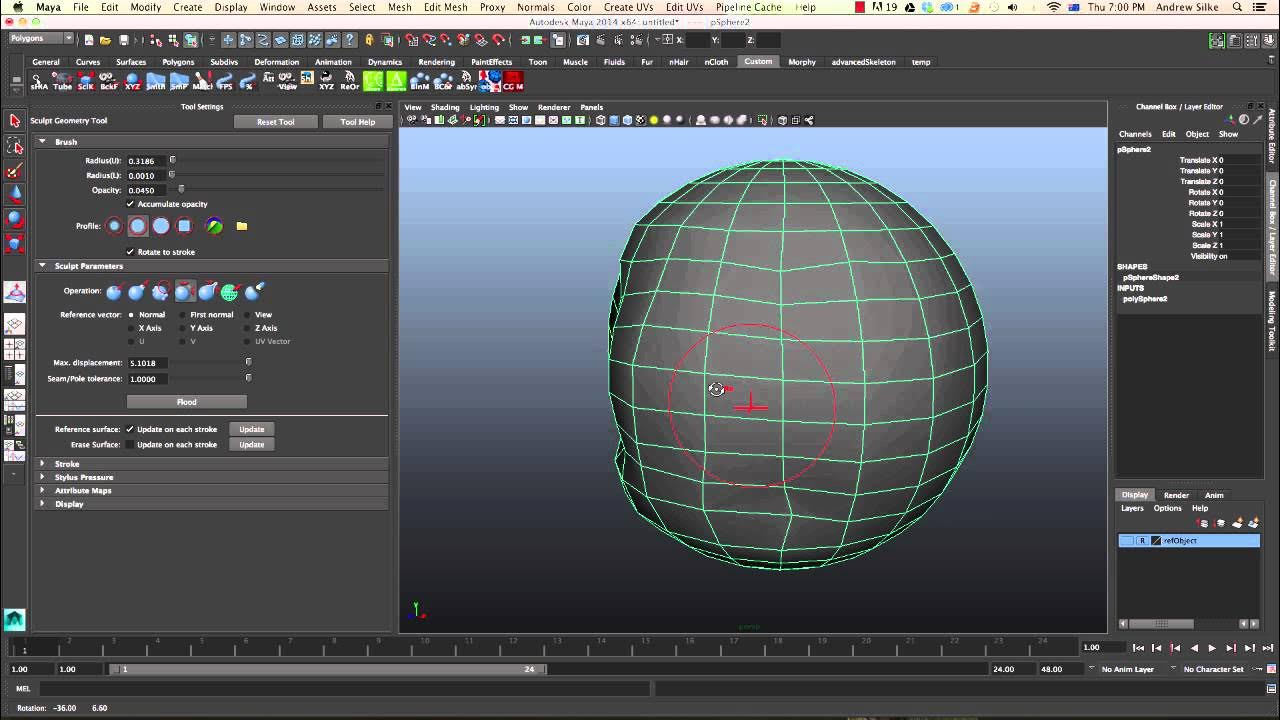Click the FPS shelf icon
Image resolution: width=1280 pixels, height=720 pixels.
225,81
